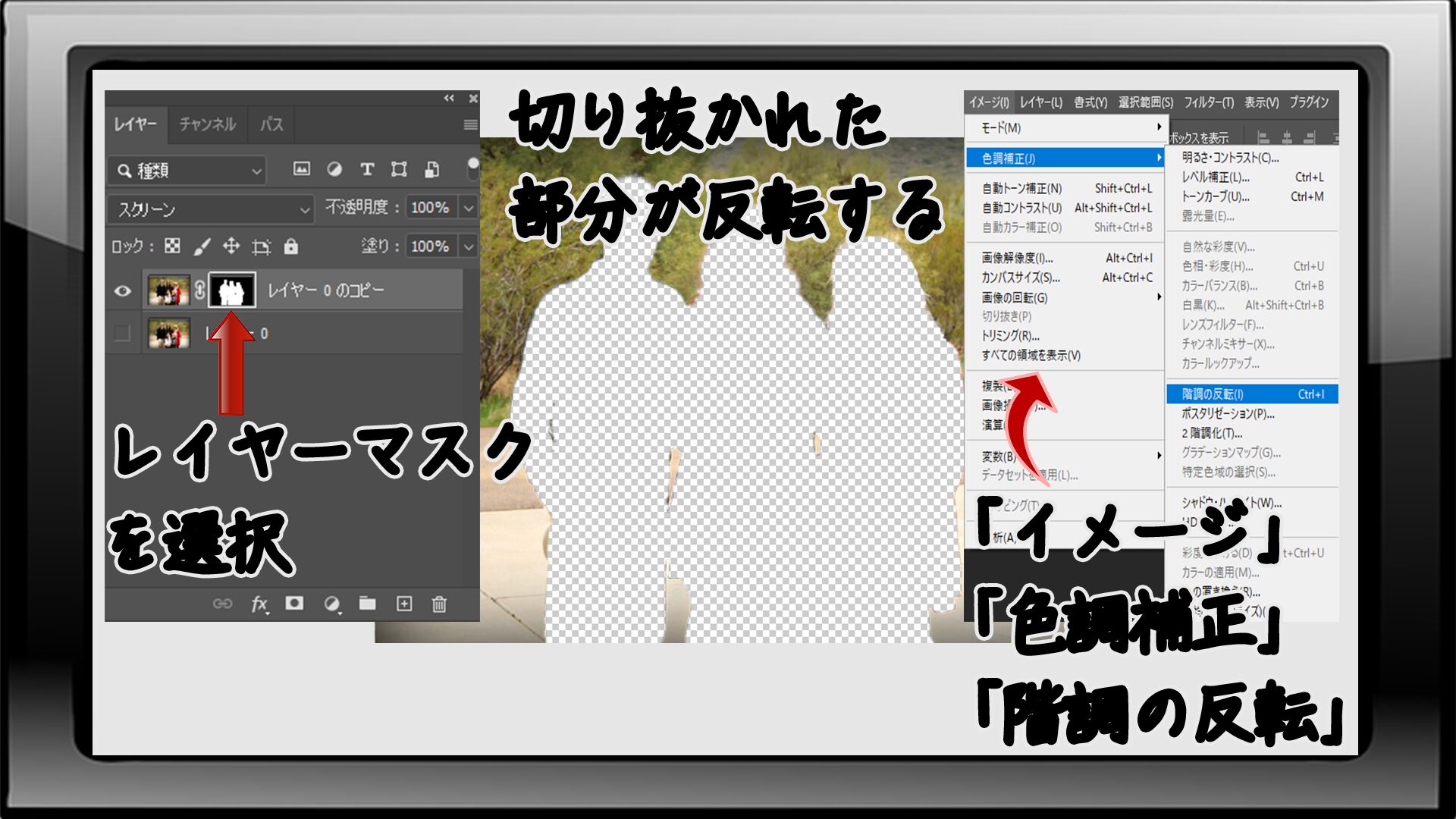Show the hidden レイヤー 0 layer
This screenshot has width=1456, height=819.
[121, 333]
